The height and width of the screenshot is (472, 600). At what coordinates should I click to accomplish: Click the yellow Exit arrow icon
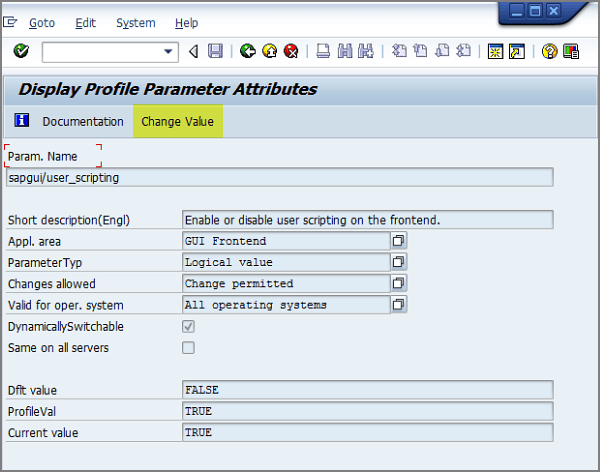(270, 51)
